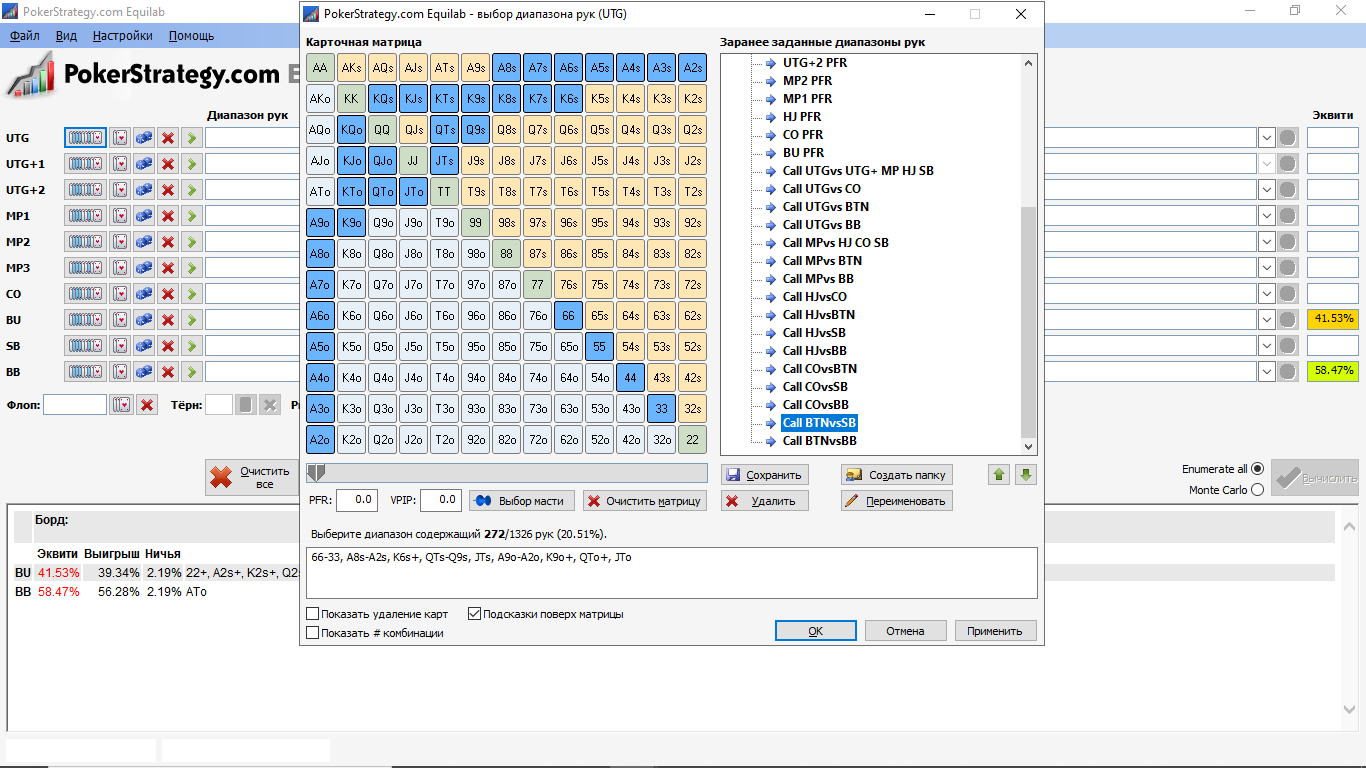Select the 'Call BTNvsBB' preset range
The width and height of the screenshot is (1366, 768).
tap(819, 441)
